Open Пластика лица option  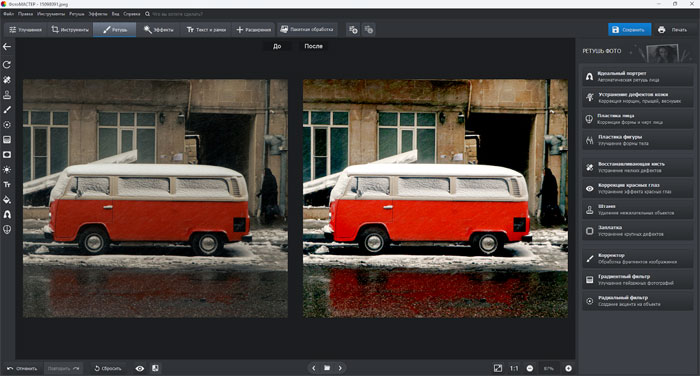[638, 119]
